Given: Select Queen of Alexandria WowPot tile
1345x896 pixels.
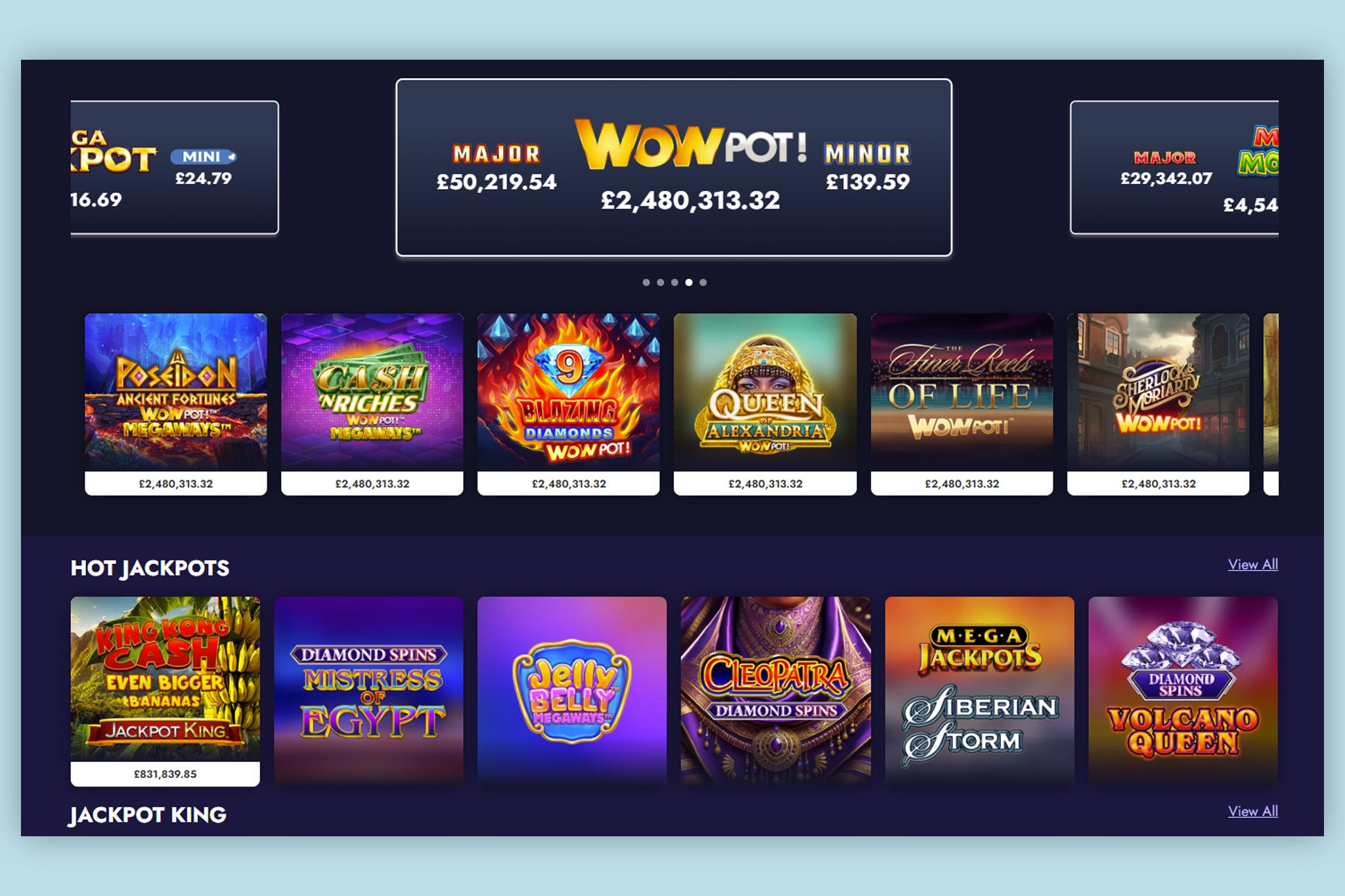Looking at the screenshot, I should pyautogui.click(x=765, y=404).
